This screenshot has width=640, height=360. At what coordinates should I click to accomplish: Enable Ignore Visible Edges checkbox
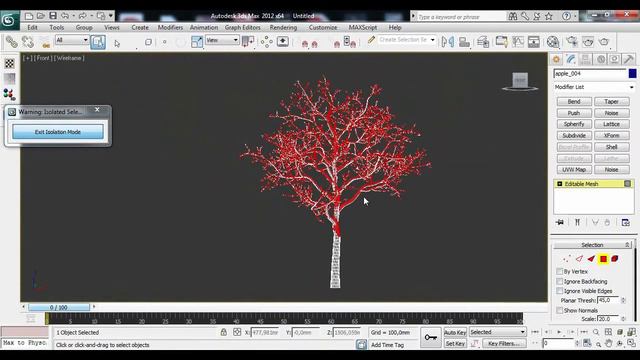(x=560, y=291)
